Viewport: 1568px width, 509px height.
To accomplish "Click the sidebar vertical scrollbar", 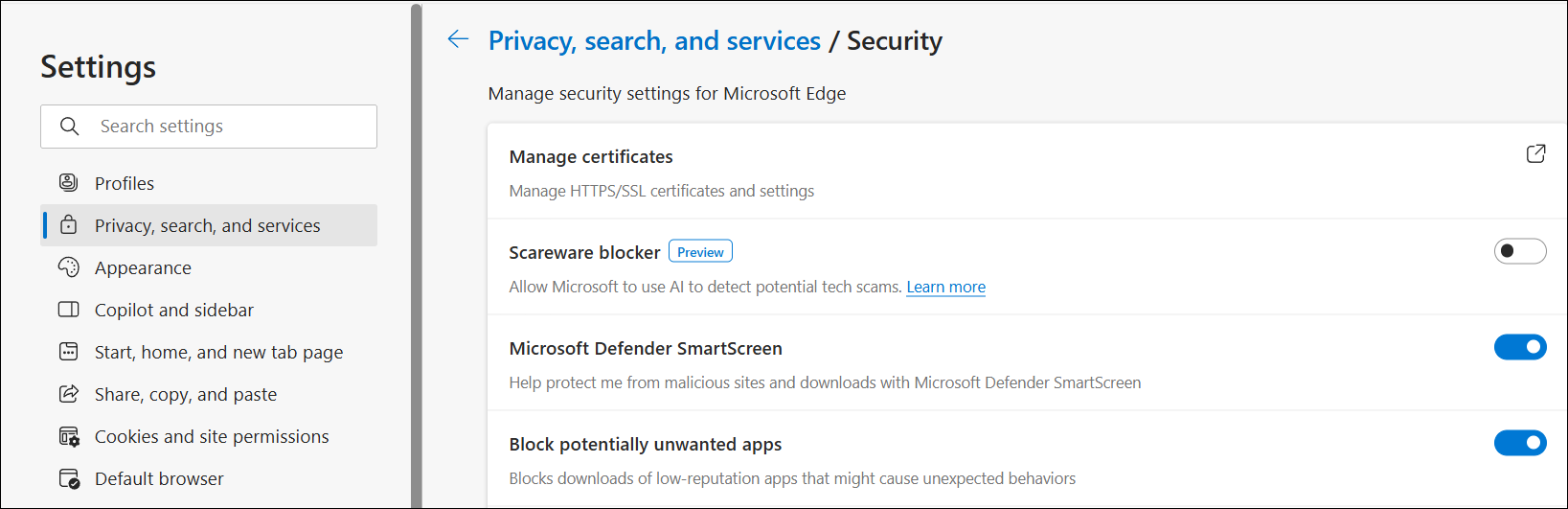I will point(416,256).
